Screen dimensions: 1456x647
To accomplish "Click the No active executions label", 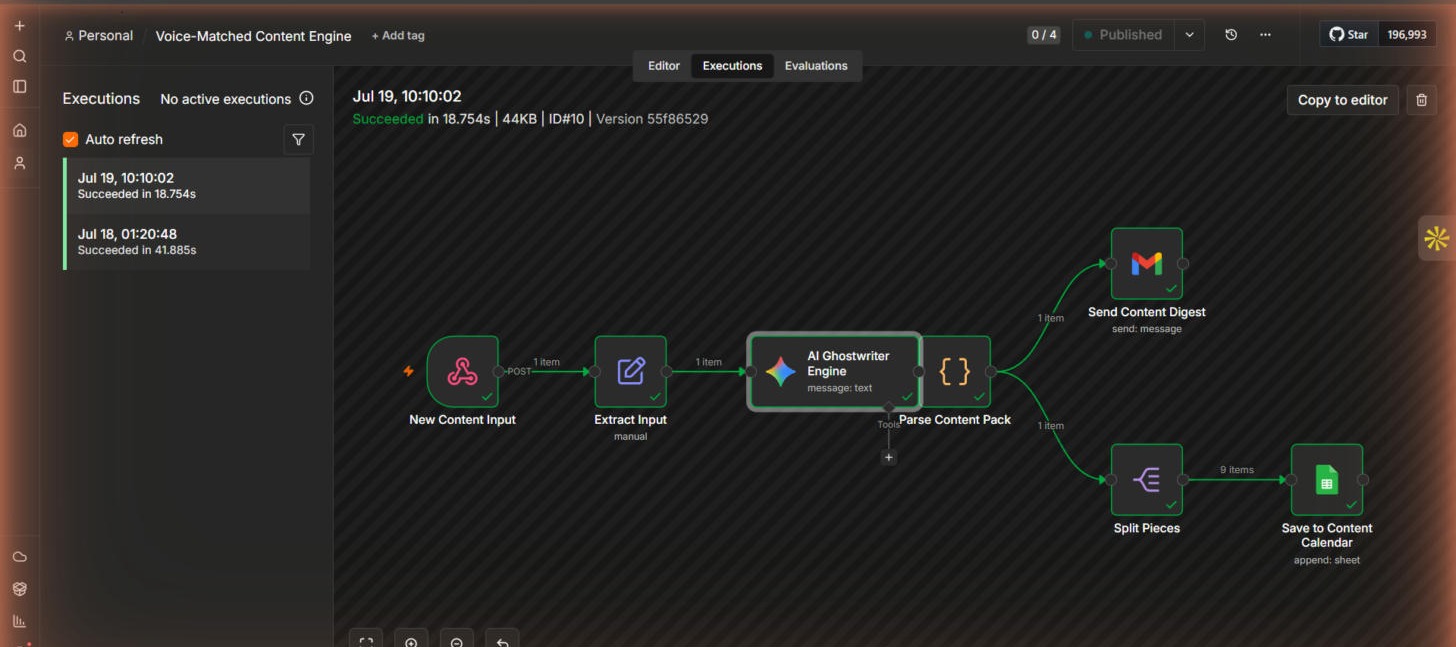I will tap(225, 99).
